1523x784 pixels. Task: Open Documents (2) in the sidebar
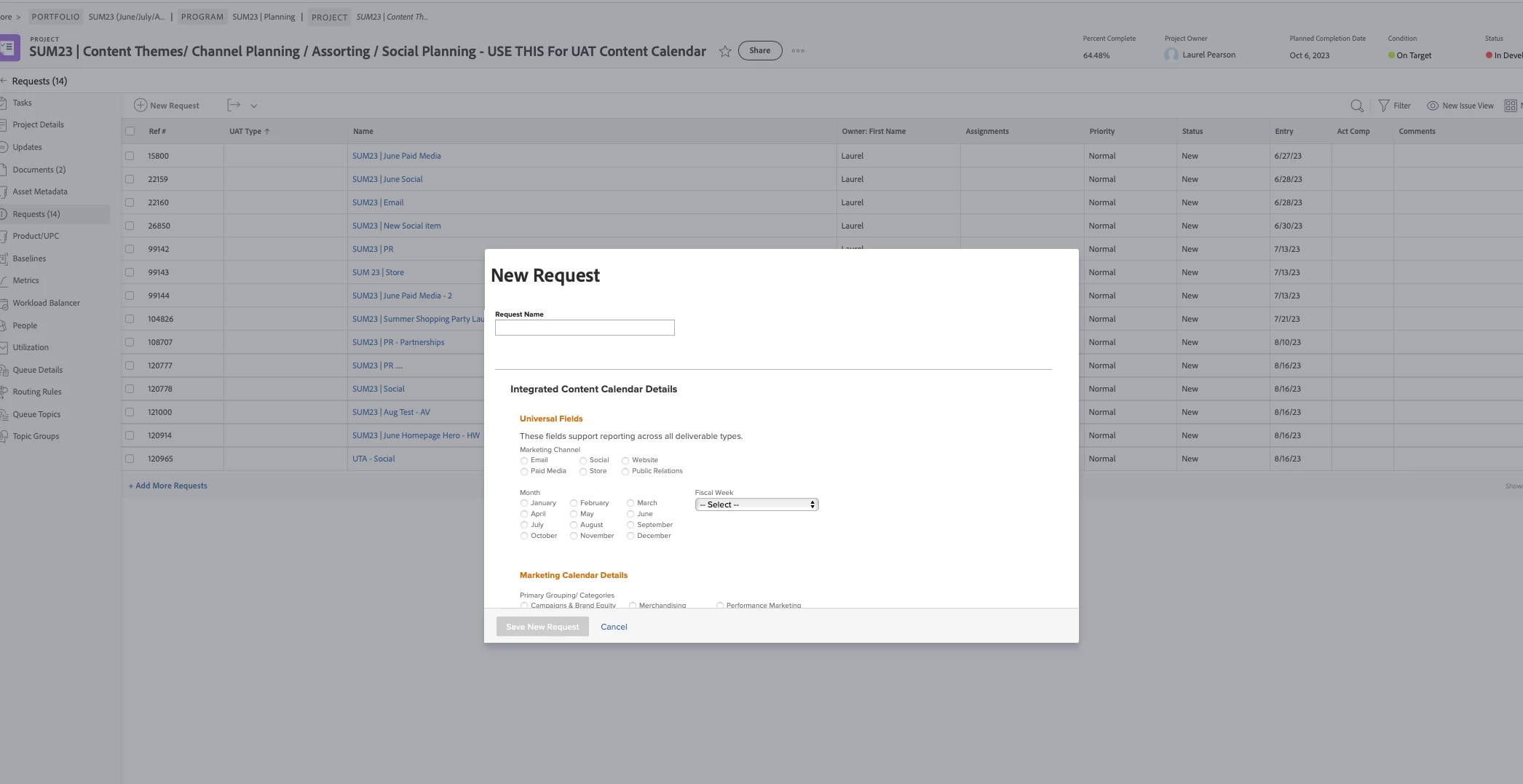tap(39, 170)
